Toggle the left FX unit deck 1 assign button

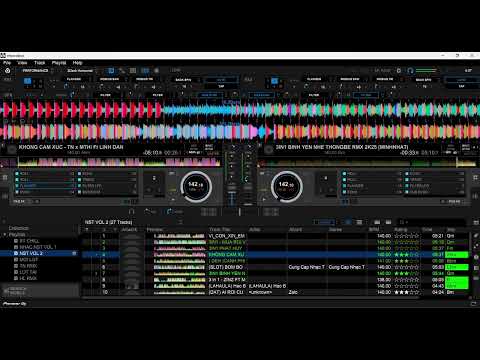pos(28,81)
